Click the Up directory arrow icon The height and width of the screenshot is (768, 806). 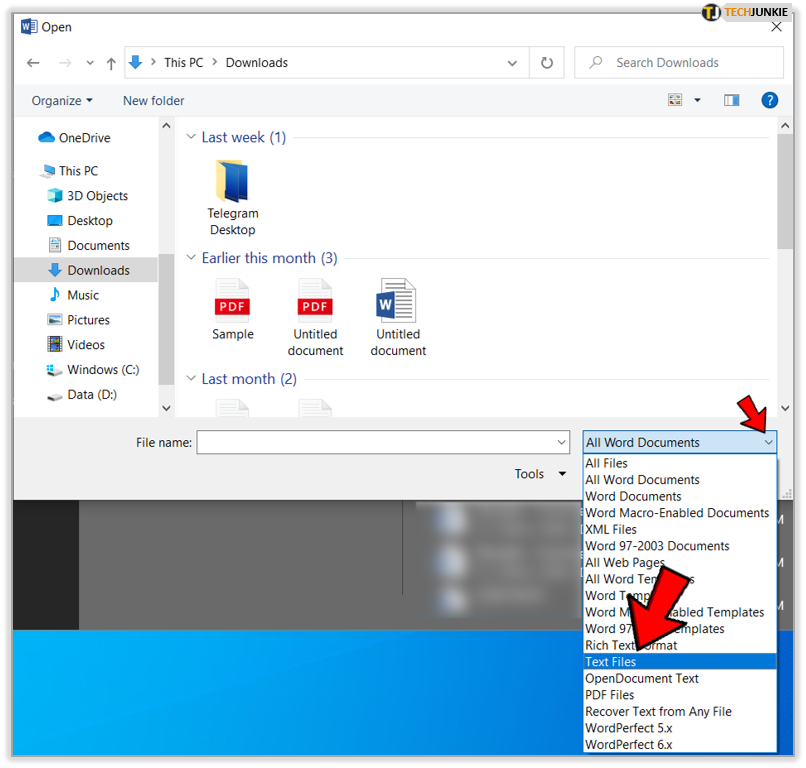111,63
